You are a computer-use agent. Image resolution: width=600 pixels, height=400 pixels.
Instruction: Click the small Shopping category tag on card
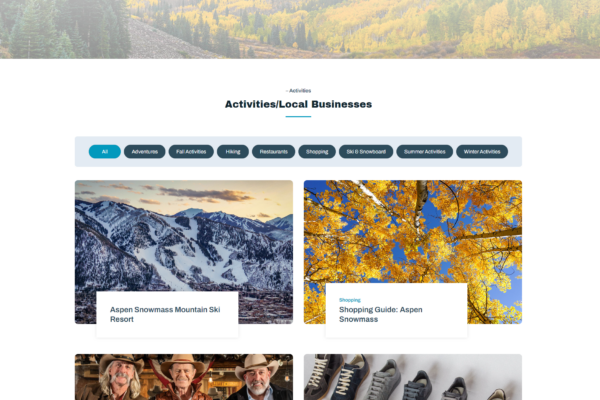(x=350, y=300)
